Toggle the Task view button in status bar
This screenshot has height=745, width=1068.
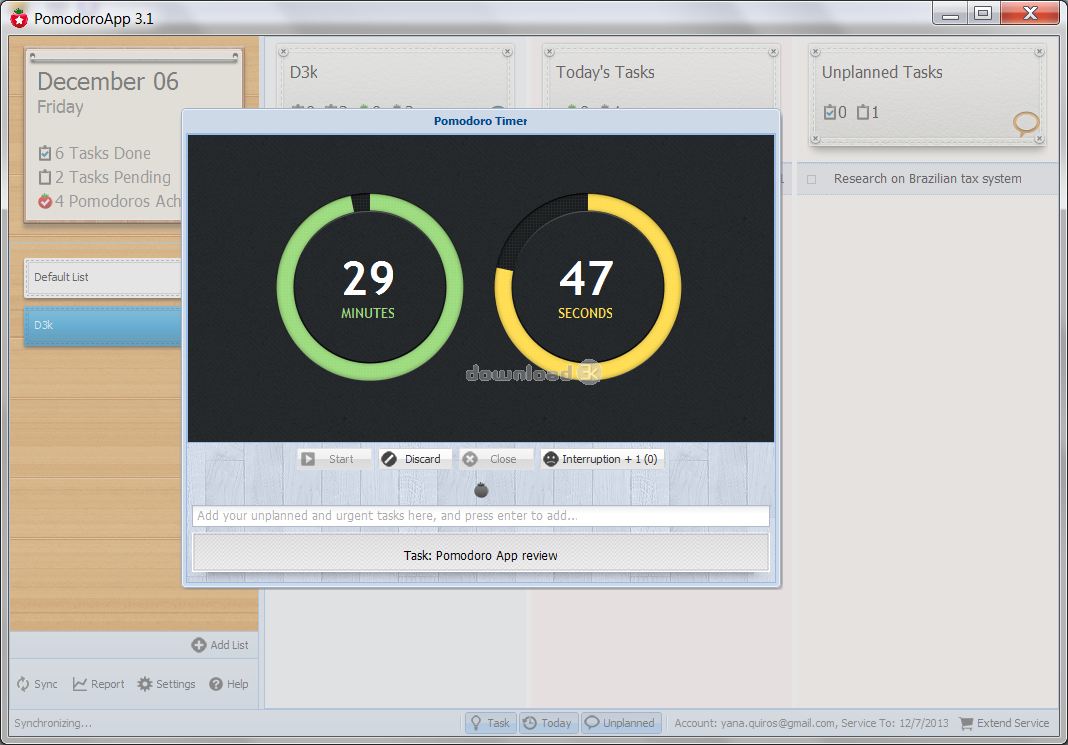pos(490,723)
